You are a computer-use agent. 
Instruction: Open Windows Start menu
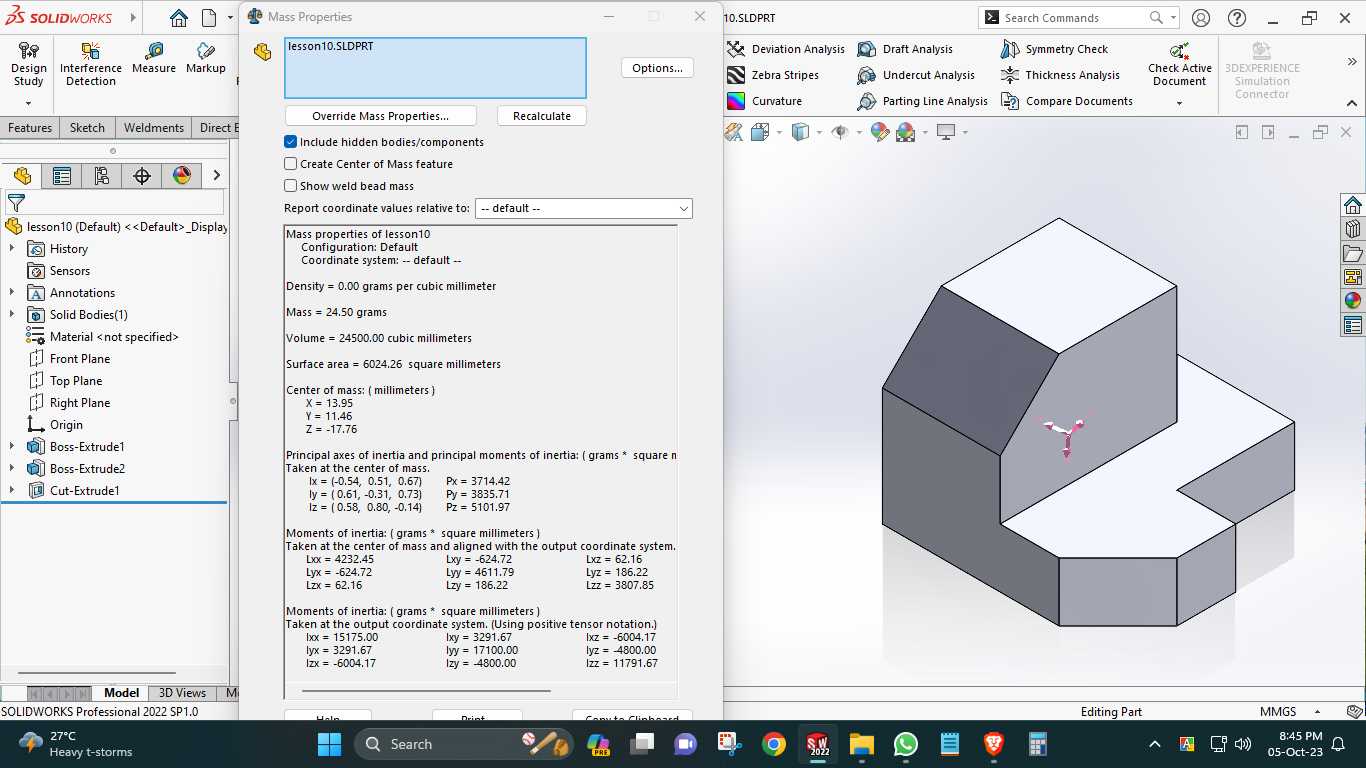click(329, 744)
